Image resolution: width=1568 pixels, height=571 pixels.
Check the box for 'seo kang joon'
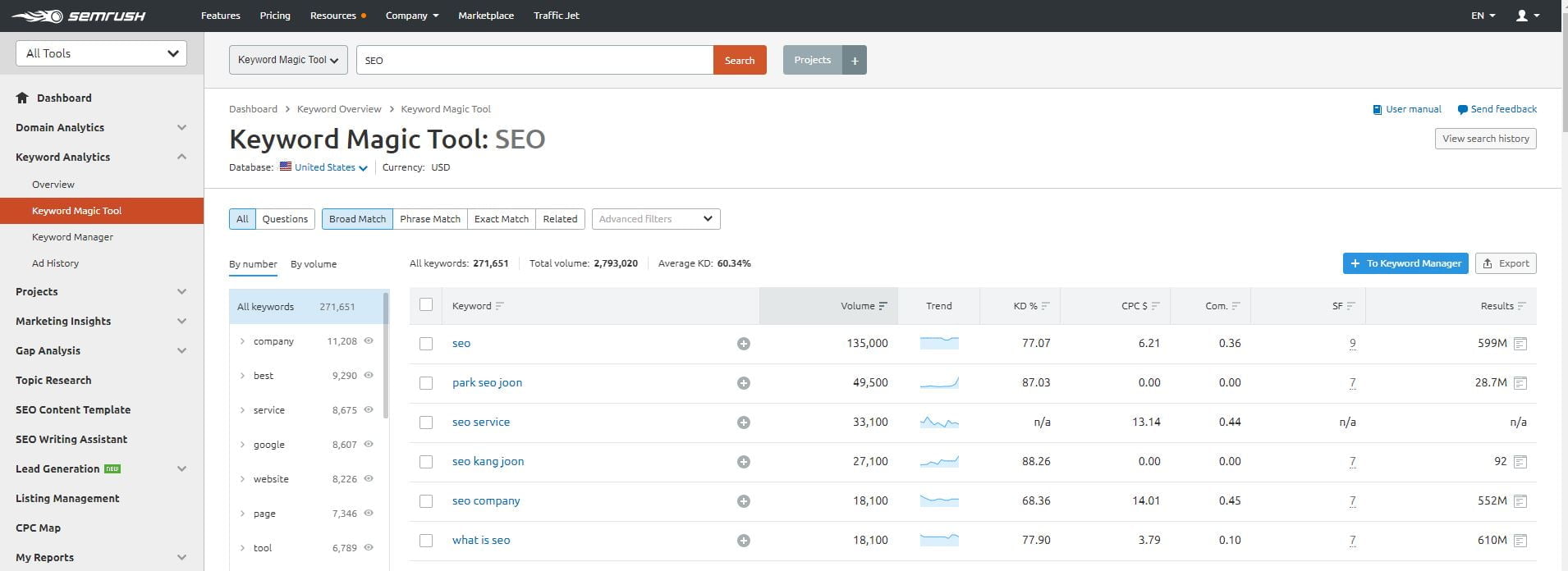click(426, 462)
